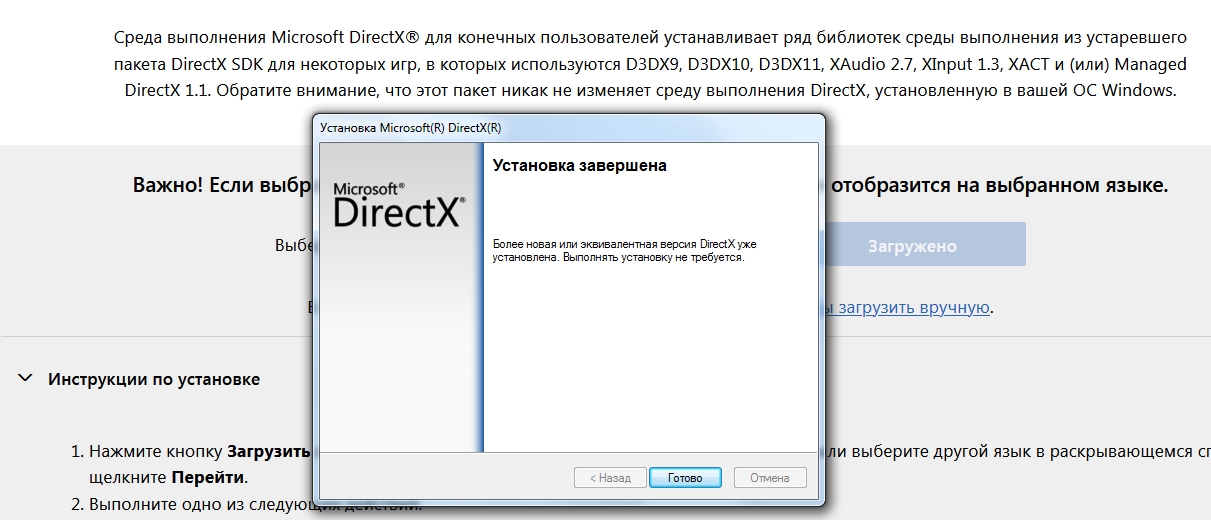This screenshot has width=1211, height=520.
Task: Click the disabled Назад button
Action: coord(610,478)
